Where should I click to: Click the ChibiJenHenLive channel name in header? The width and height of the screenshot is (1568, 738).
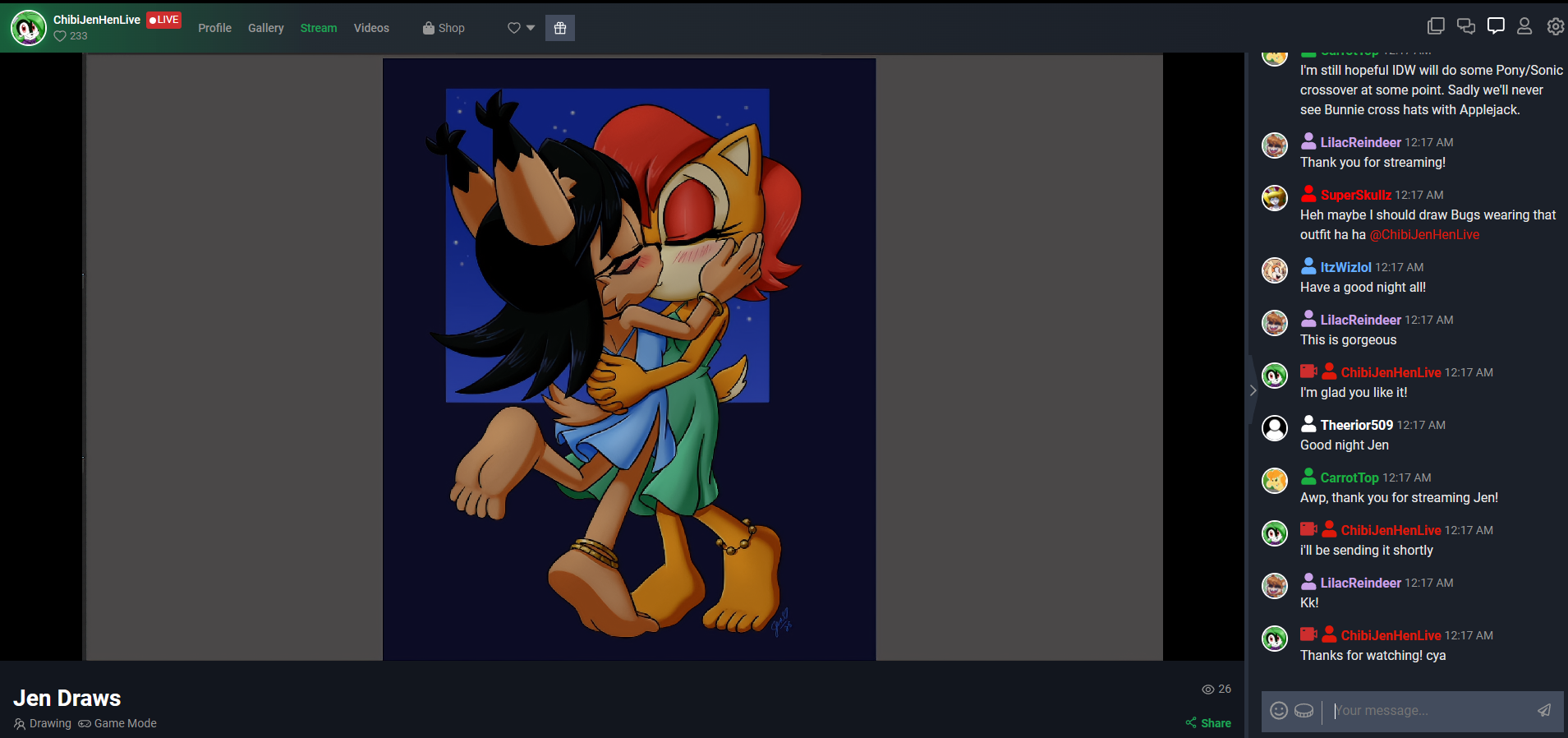click(97, 20)
